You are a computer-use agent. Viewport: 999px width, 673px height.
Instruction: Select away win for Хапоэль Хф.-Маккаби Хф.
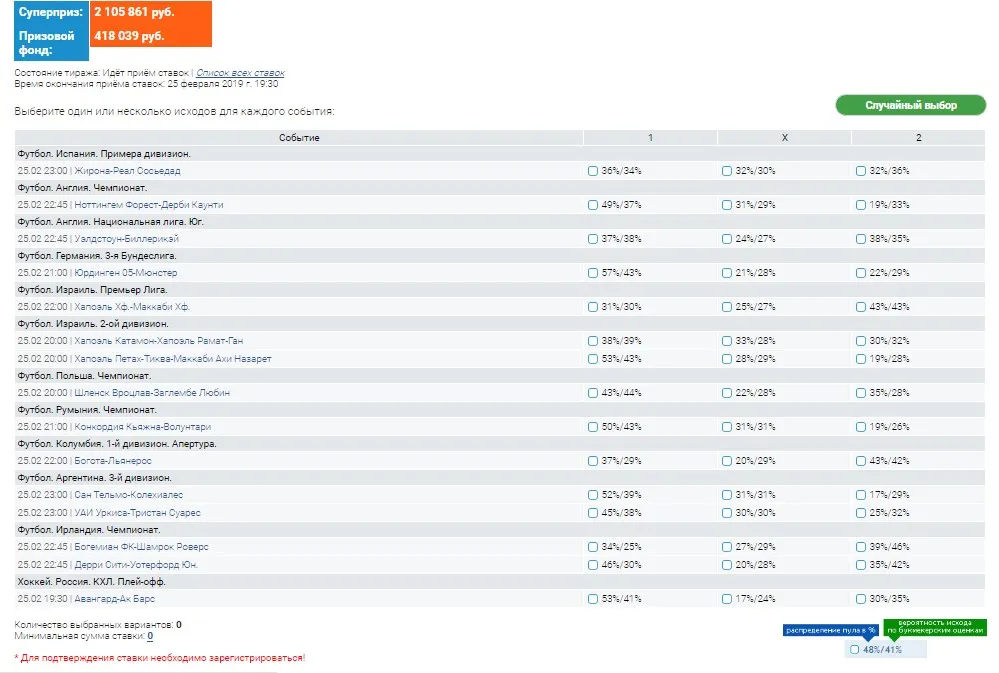click(861, 307)
